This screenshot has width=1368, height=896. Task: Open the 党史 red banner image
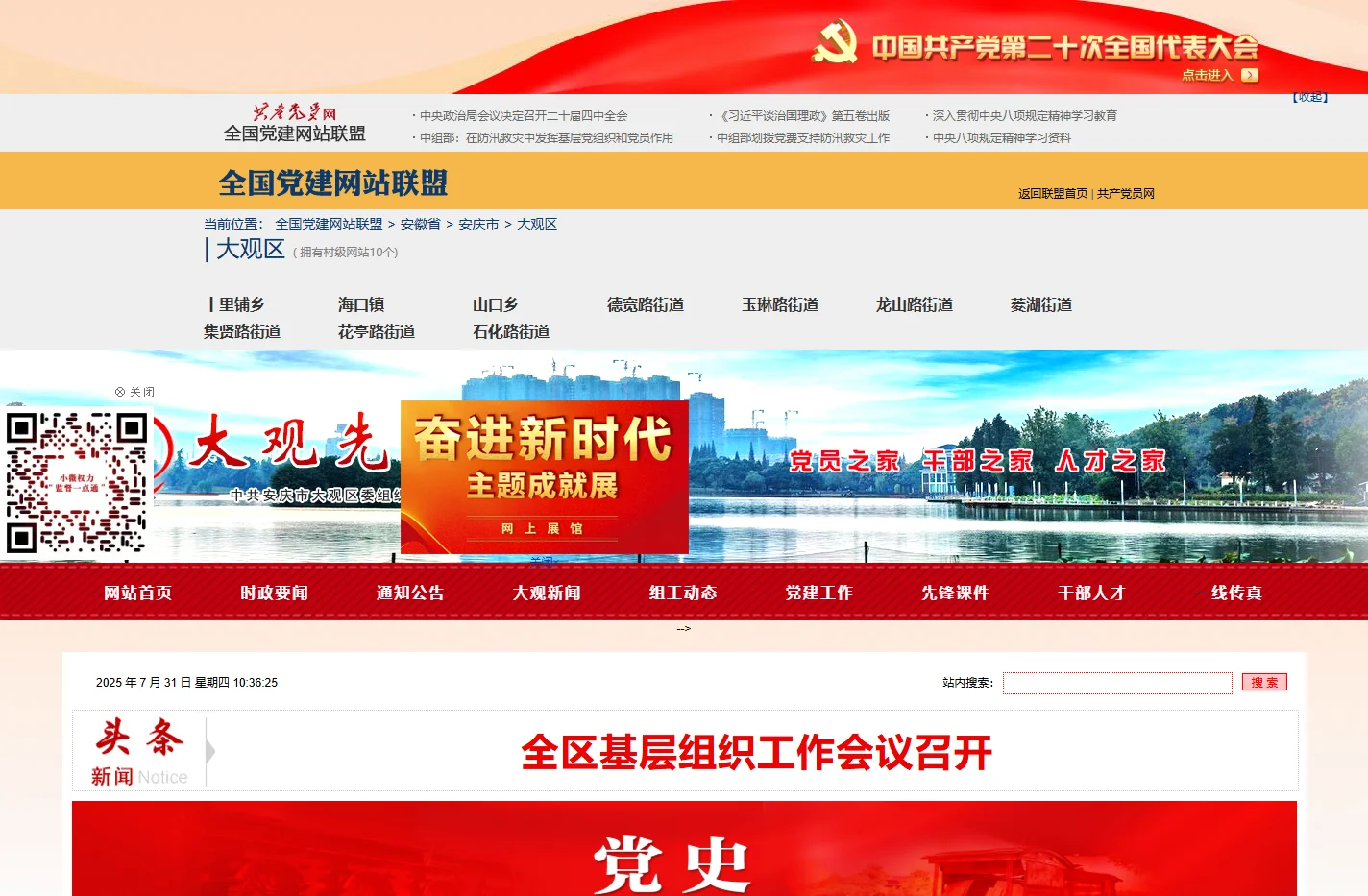coord(684,849)
